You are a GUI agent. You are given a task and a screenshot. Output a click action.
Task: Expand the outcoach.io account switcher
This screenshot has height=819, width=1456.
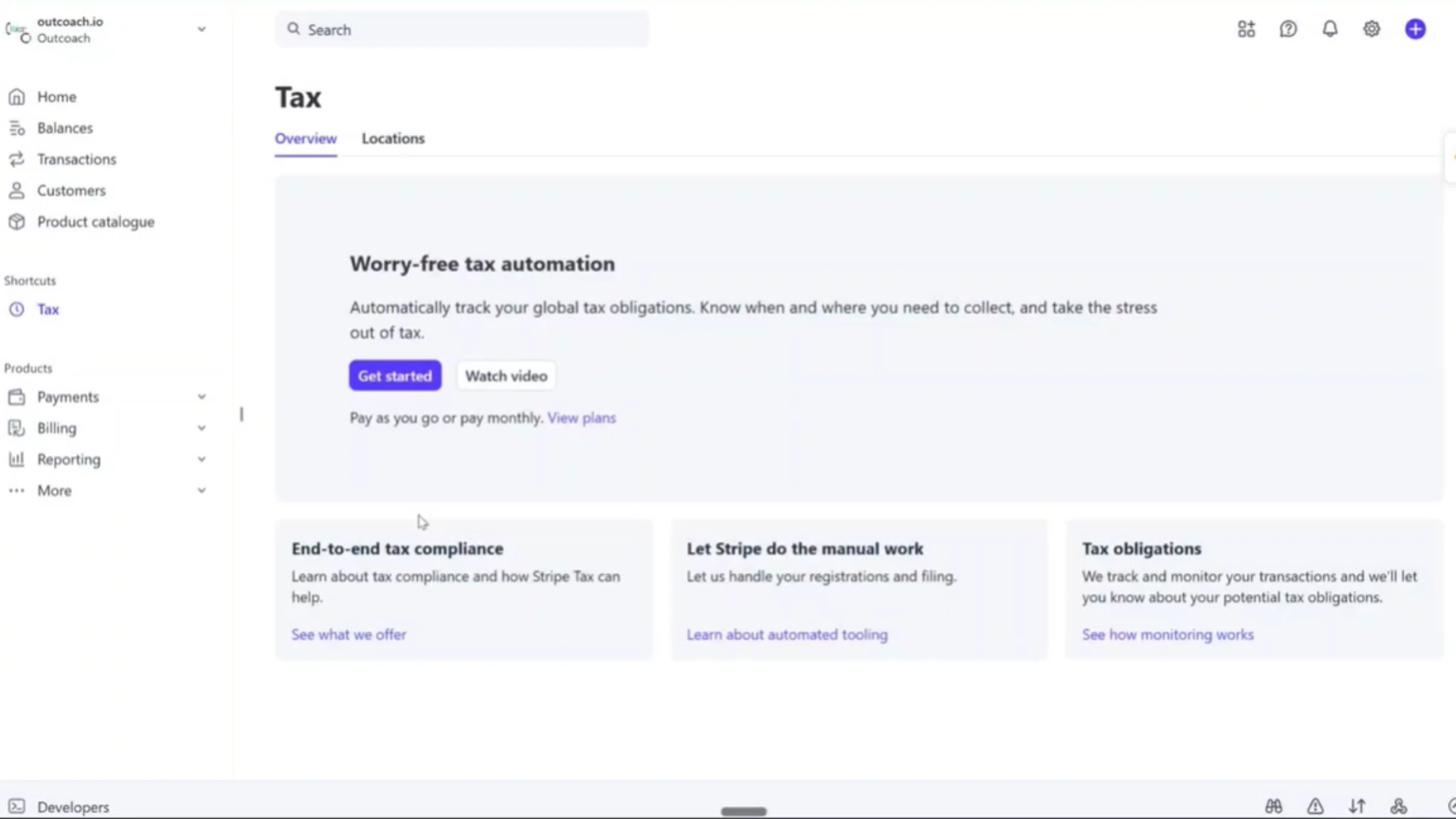tap(202, 30)
